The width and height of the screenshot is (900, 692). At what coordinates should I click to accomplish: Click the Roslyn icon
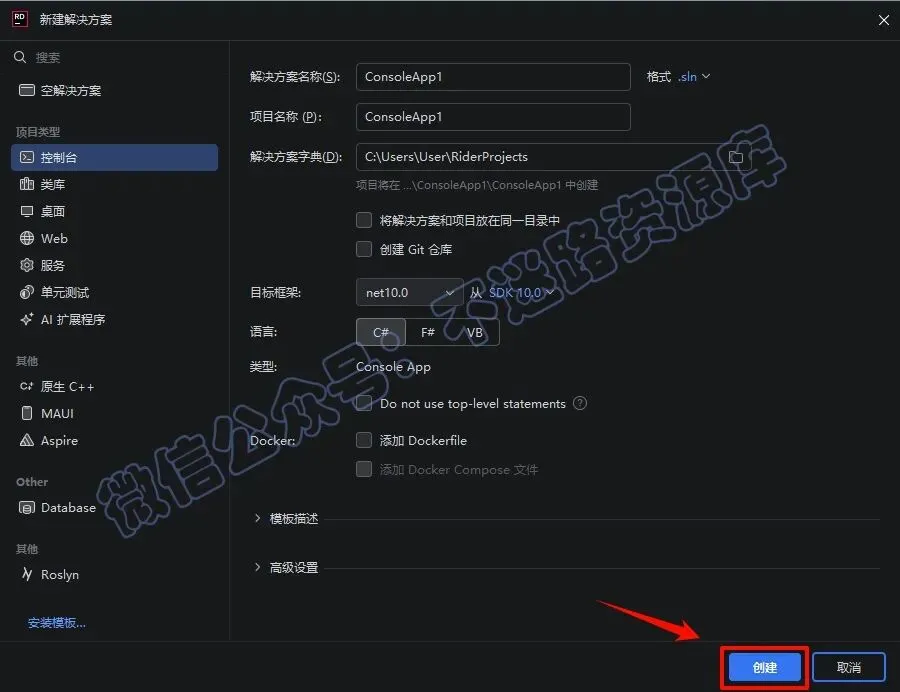coord(26,574)
